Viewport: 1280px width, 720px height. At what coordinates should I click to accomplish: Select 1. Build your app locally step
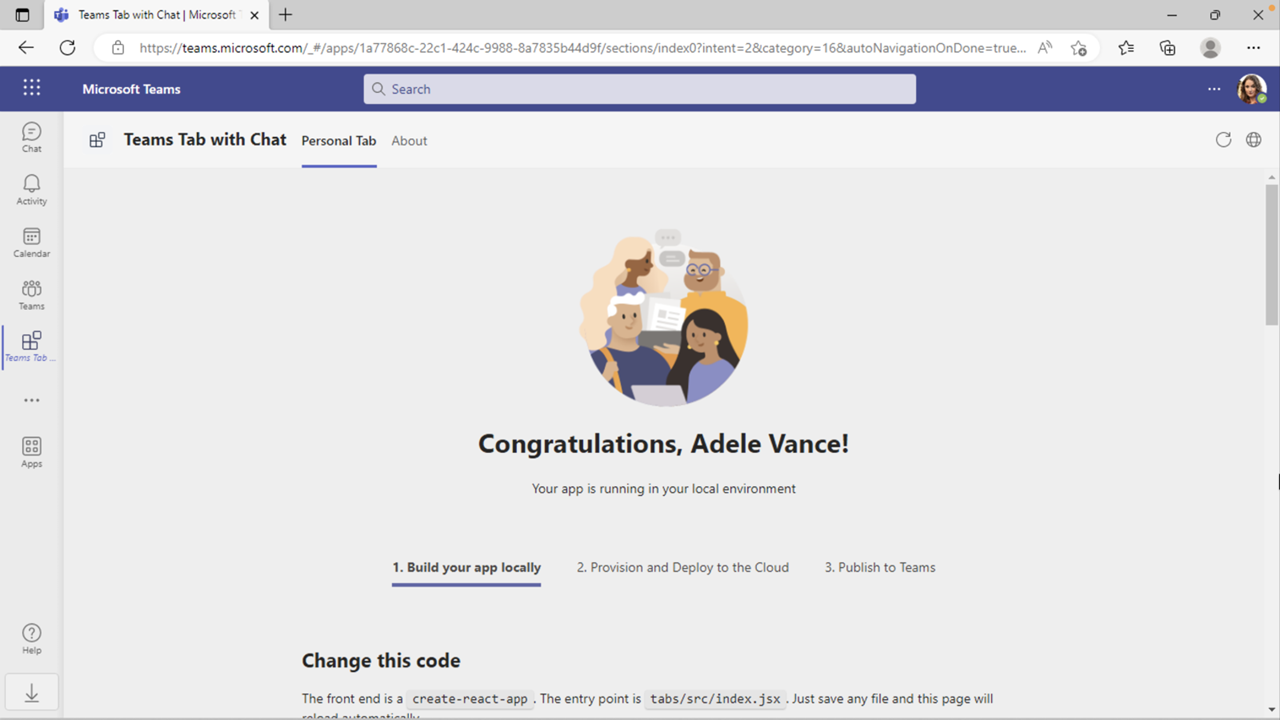tap(466, 567)
